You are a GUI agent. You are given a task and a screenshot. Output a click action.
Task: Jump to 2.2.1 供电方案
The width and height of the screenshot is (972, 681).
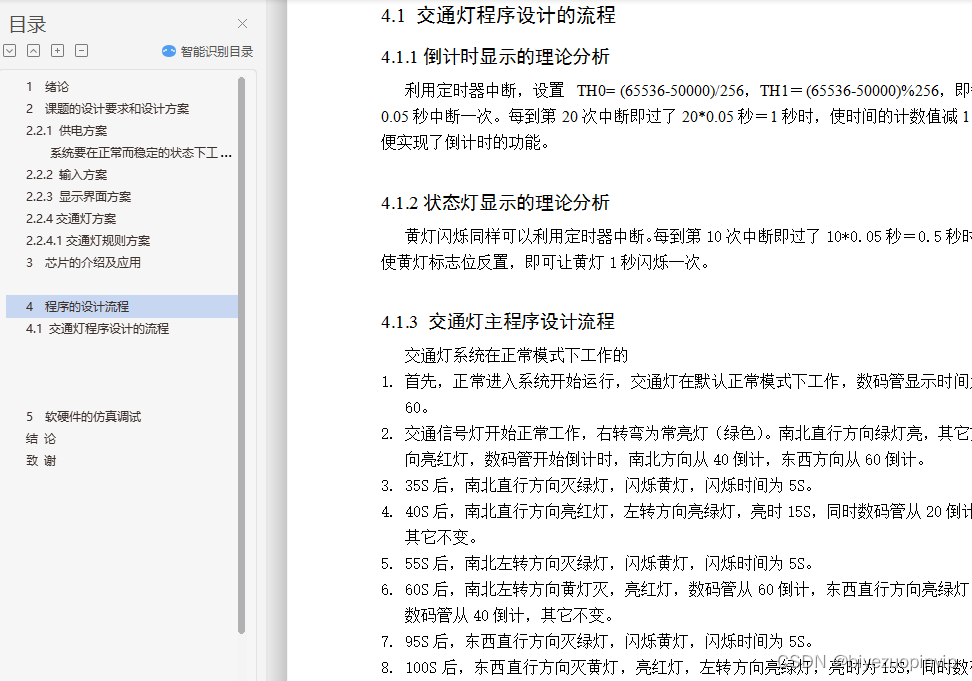point(66,131)
